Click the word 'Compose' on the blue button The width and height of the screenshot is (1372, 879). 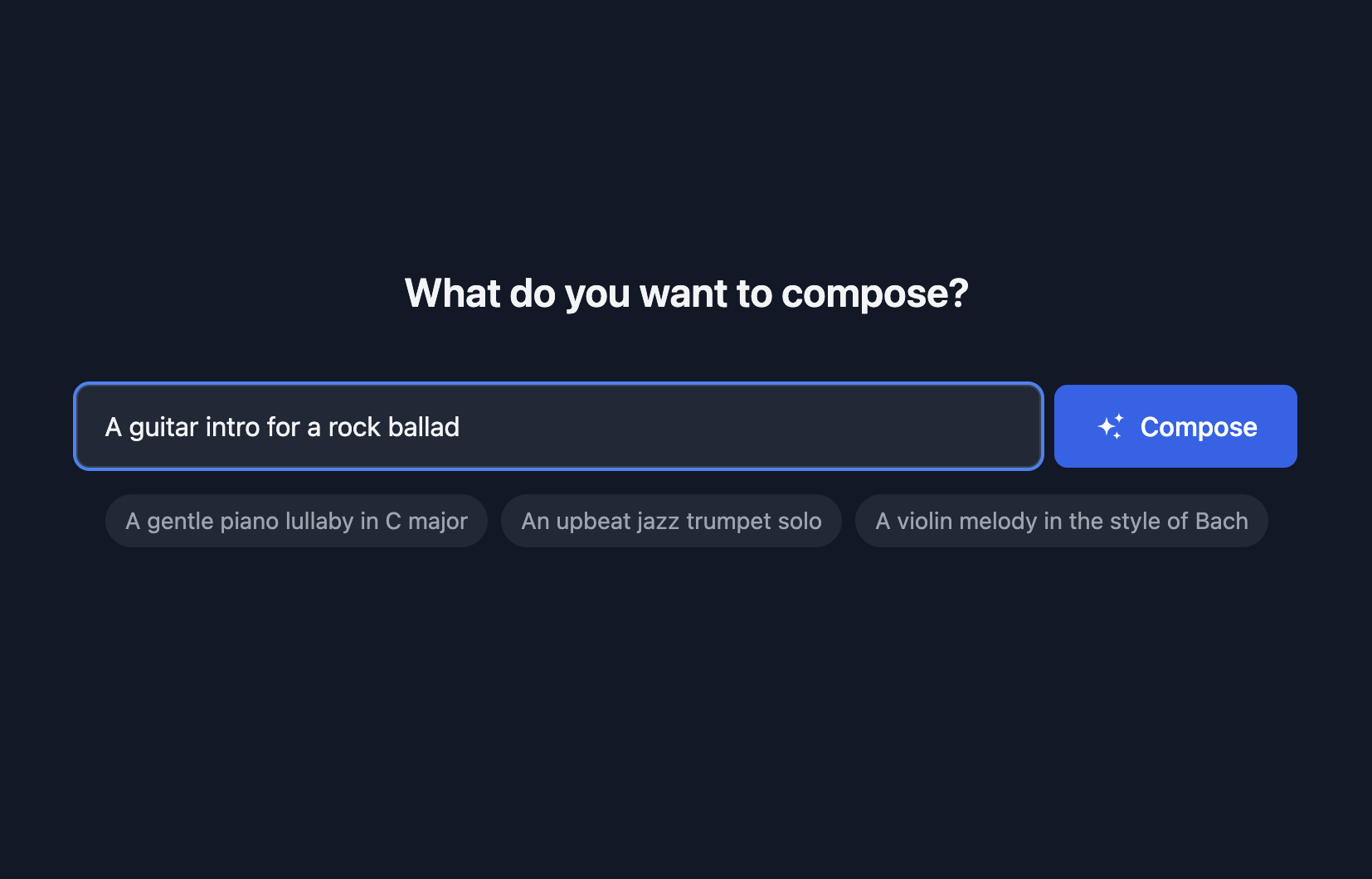pyautogui.click(x=1199, y=426)
